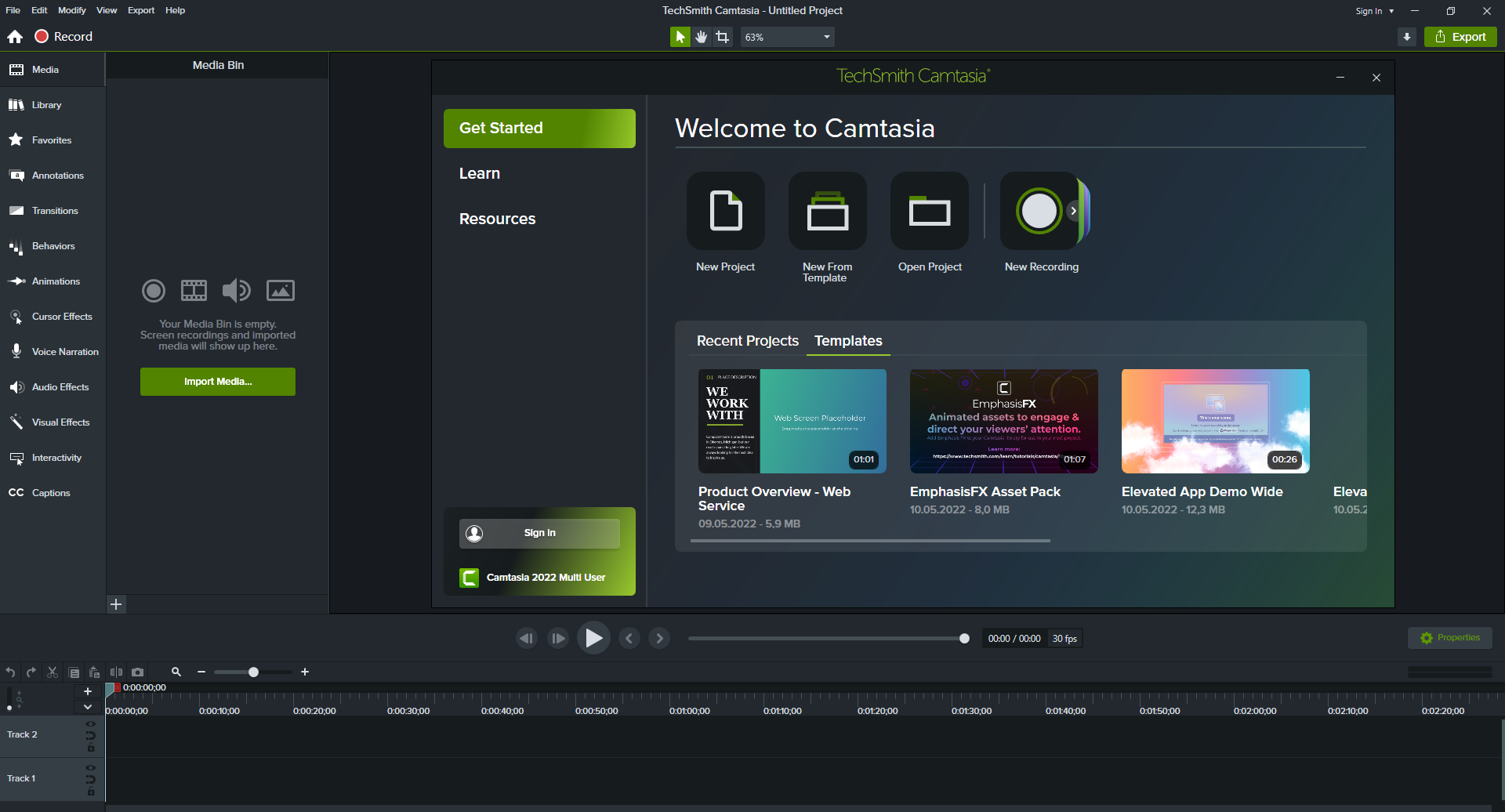
Task: Show the Favorites panel
Action: click(x=53, y=140)
